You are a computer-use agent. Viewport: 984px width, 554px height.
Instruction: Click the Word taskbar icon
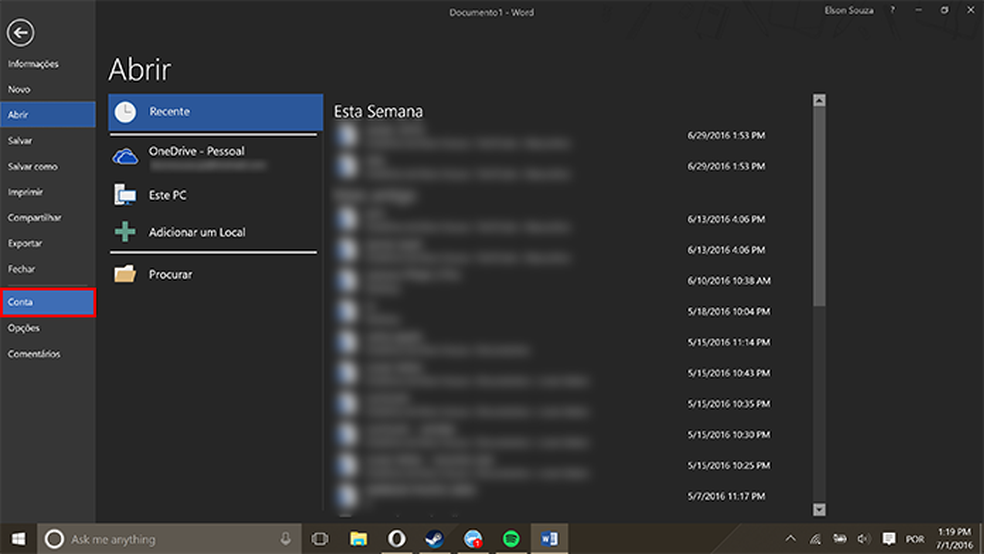(549, 539)
